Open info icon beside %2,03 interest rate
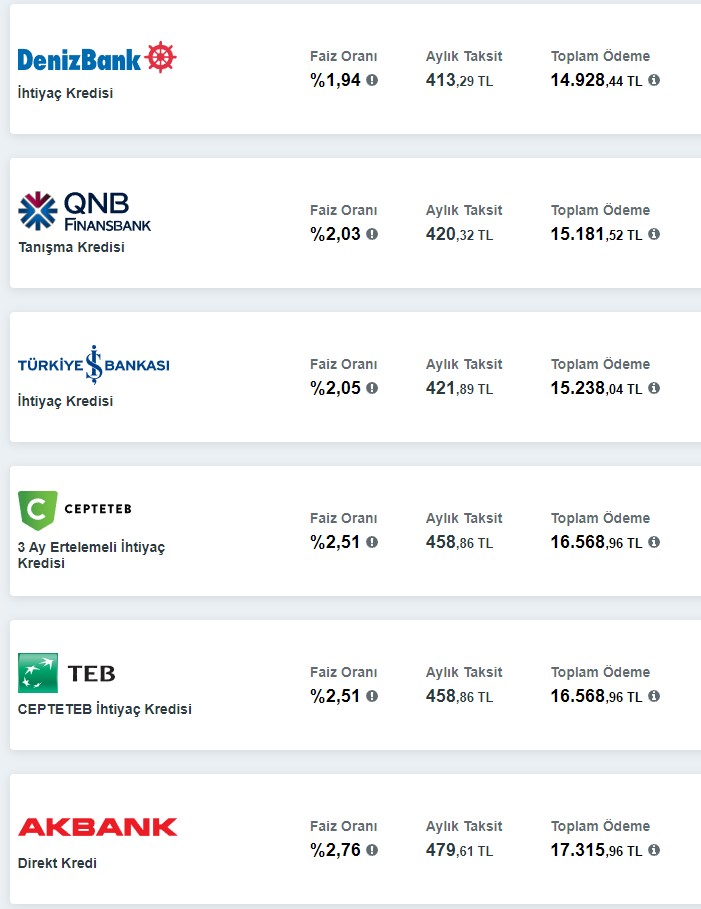Screen dimensions: 701x909 [372, 234]
